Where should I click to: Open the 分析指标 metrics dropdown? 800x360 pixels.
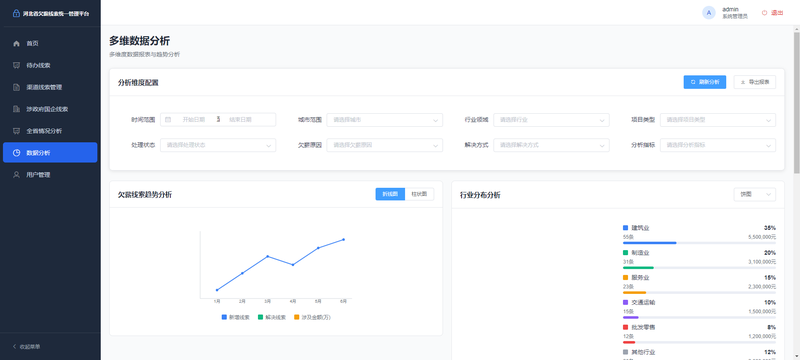click(718, 145)
